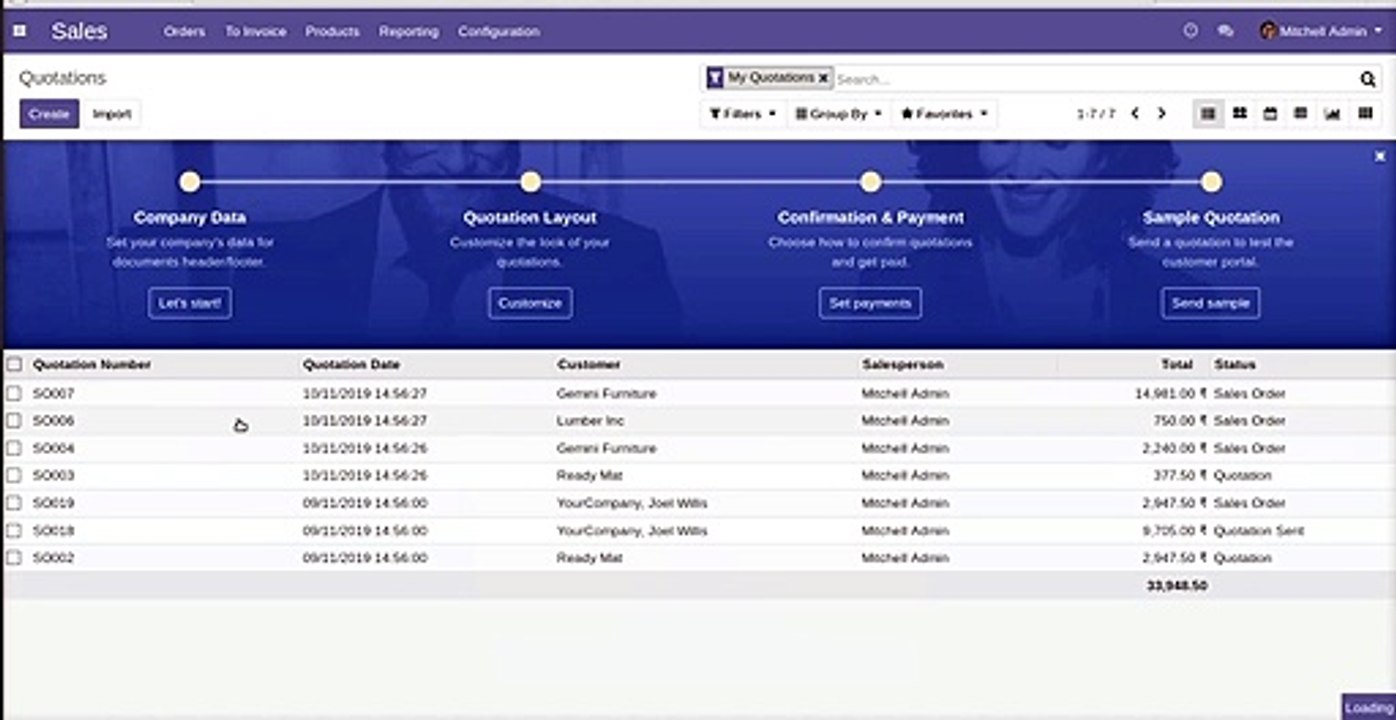Focus the Search input field
Image resolution: width=1396 pixels, height=720 pixels.
tap(1095, 79)
